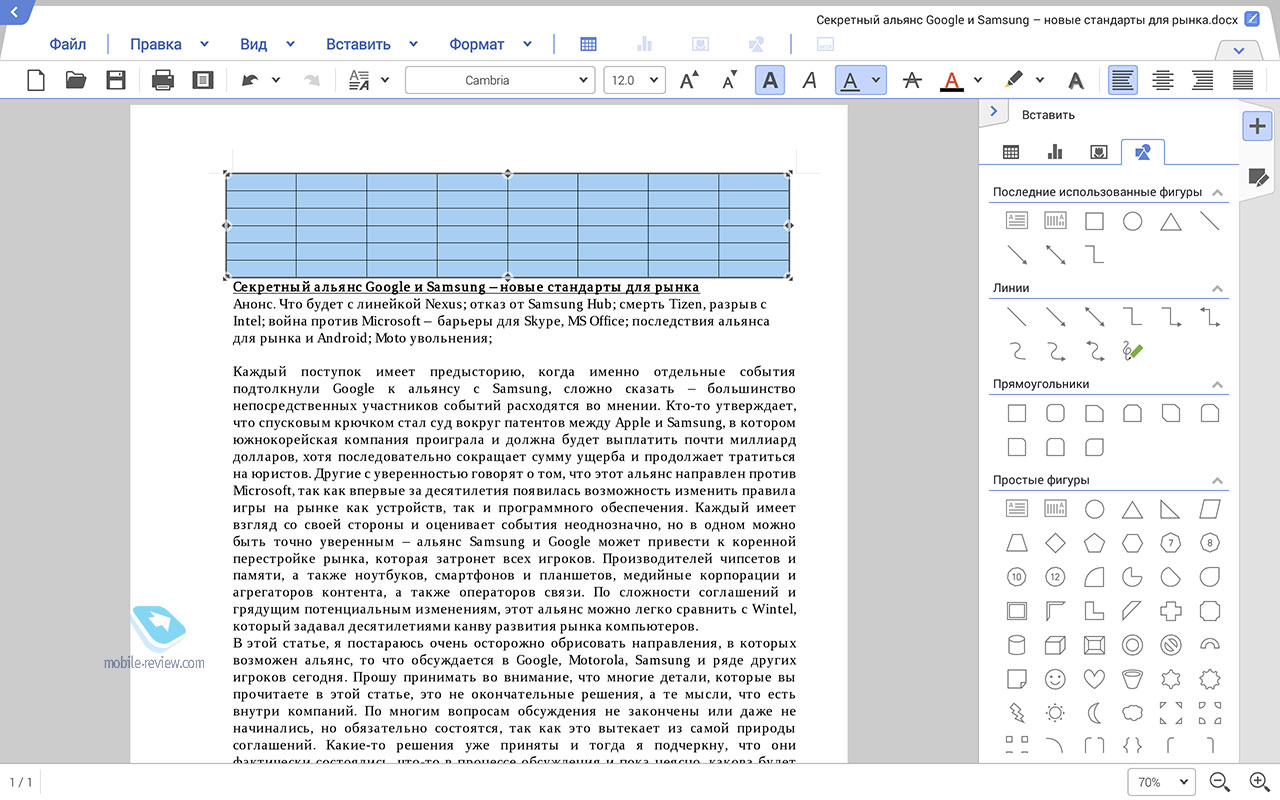Center align the text
Screen dimensions: 1280x800
point(1163,80)
